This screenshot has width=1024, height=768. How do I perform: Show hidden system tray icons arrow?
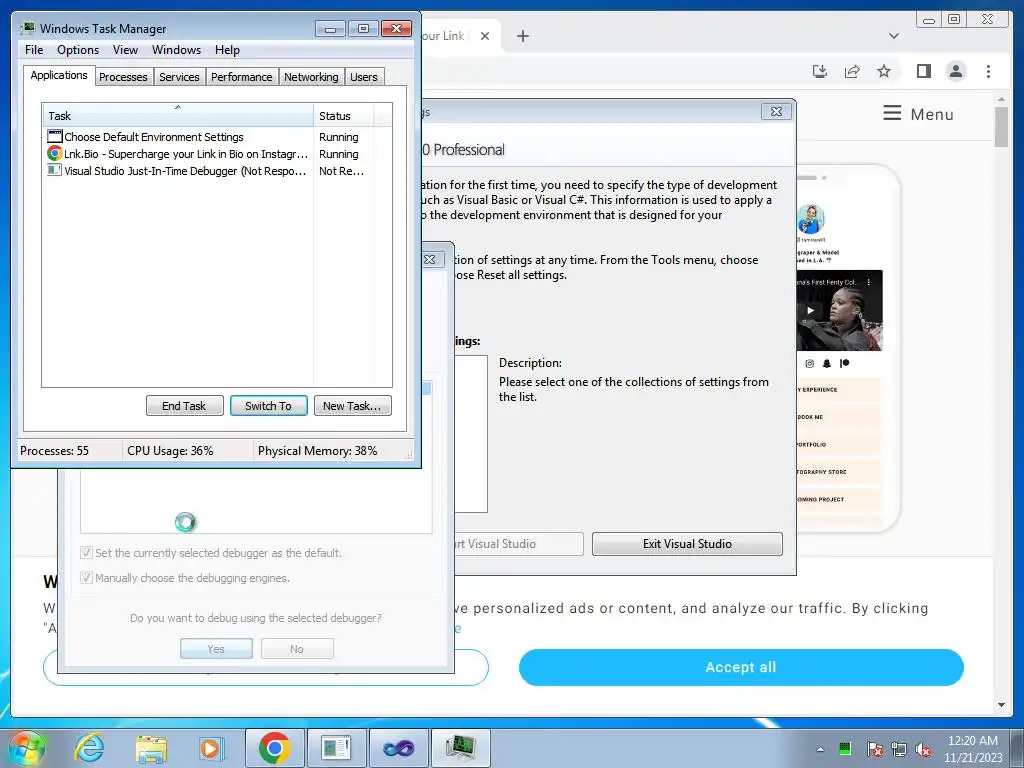tap(820, 749)
